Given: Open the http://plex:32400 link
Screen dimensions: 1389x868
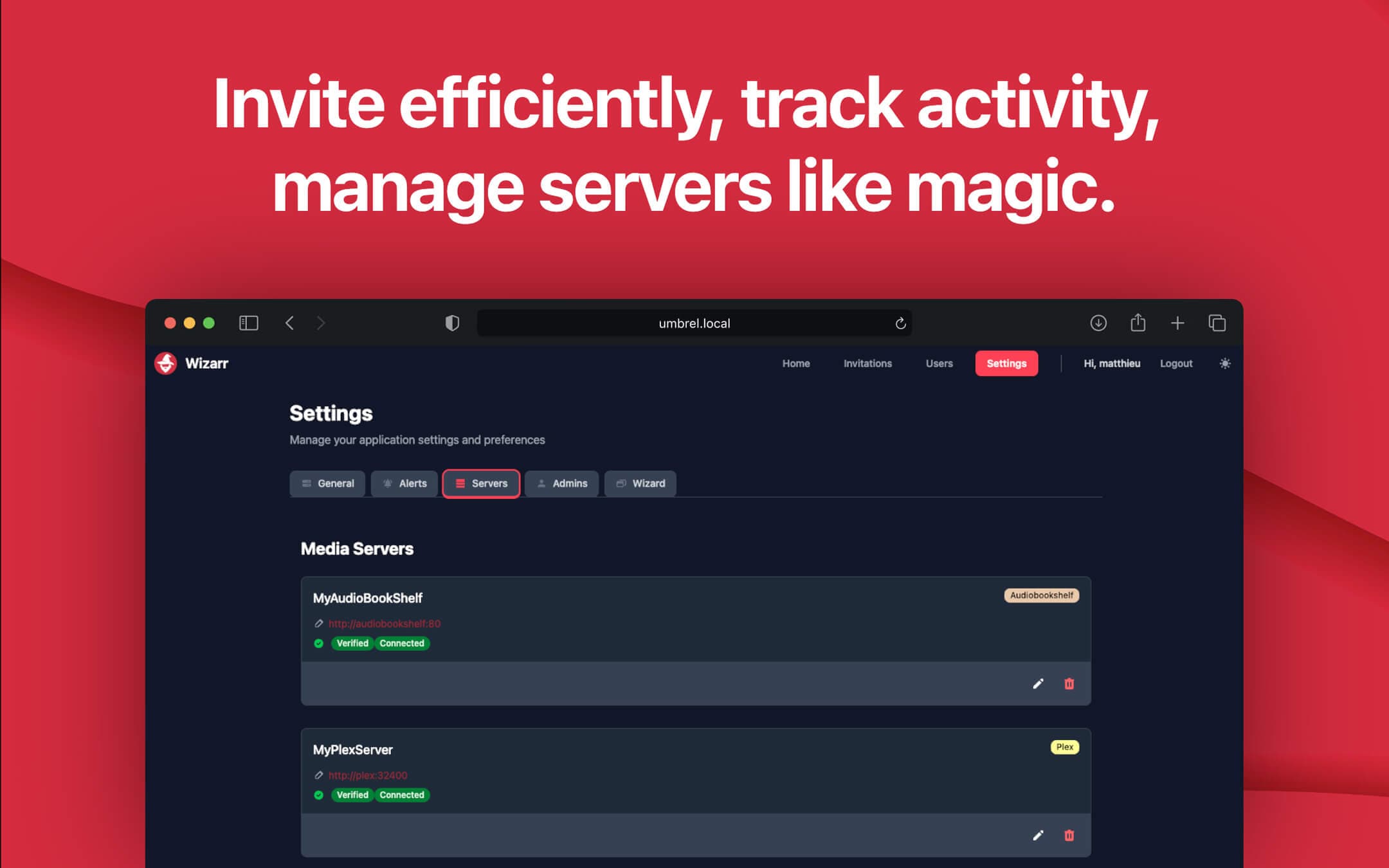Looking at the screenshot, I should coord(368,775).
